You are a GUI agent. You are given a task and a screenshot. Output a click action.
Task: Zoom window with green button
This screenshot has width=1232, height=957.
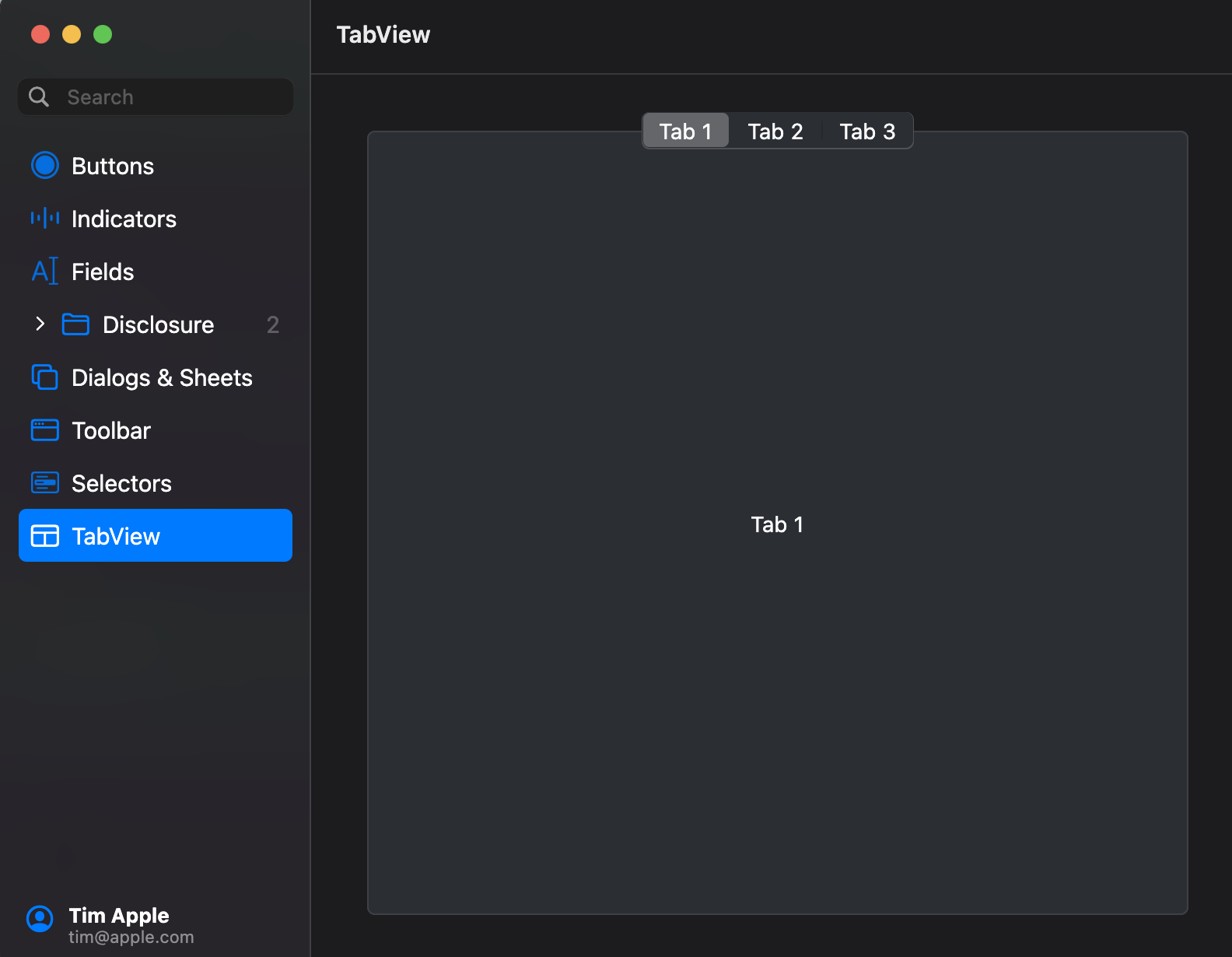(x=103, y=34)
